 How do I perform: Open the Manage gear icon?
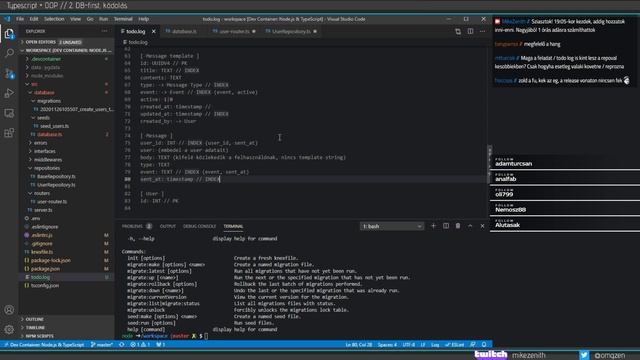[x=9, y=329]
